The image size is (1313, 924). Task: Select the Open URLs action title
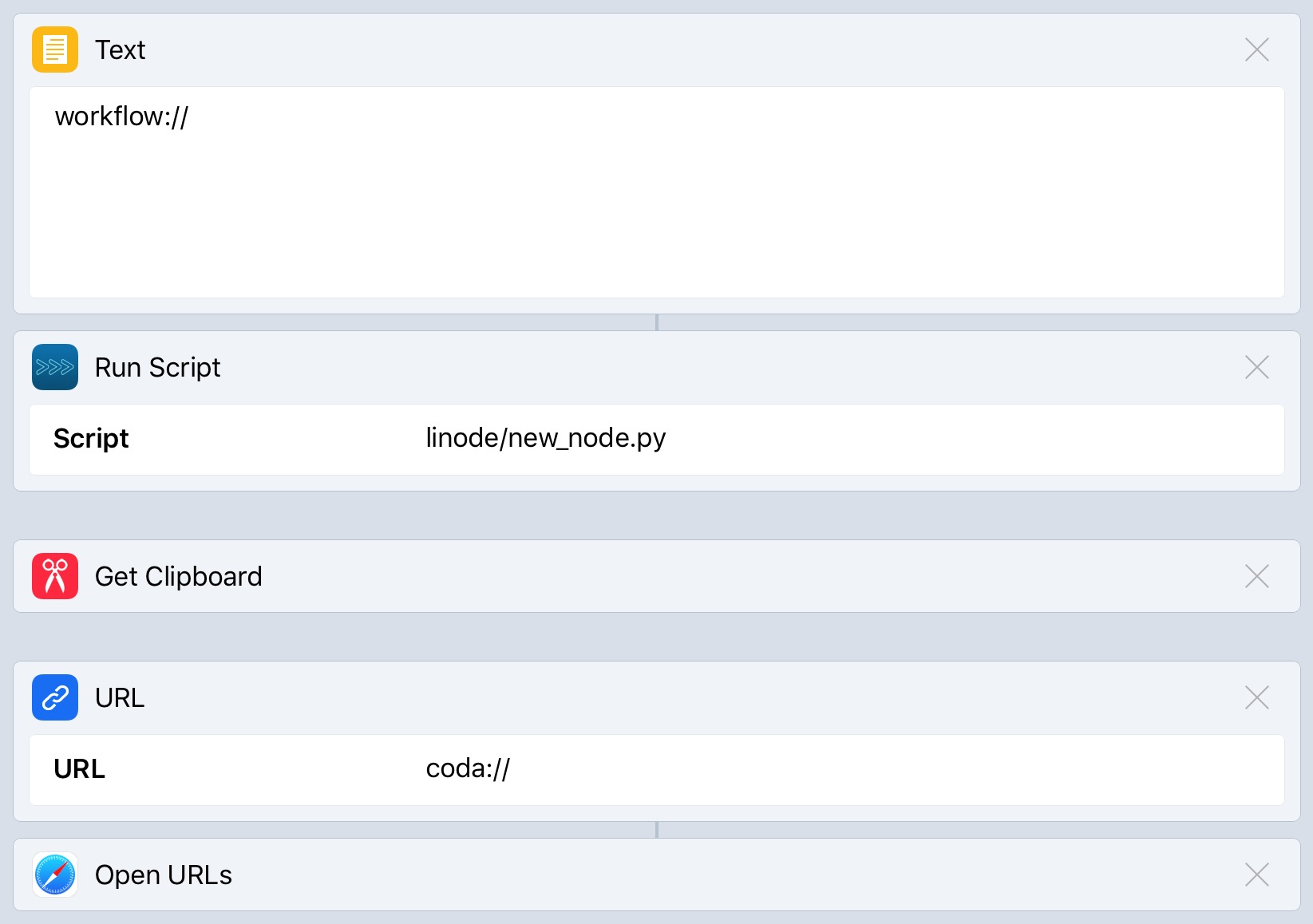(x=163, y=875)
